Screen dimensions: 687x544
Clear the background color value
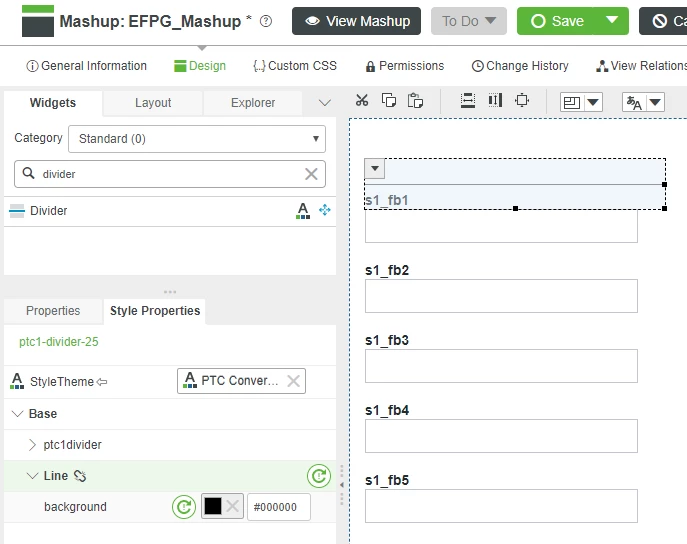(x=233, y=506)
